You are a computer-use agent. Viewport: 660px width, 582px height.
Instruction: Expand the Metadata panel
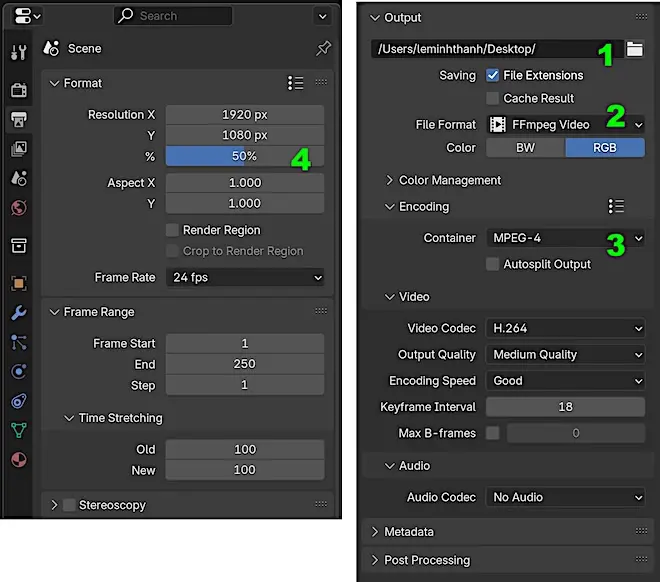(x=375, y=532)
